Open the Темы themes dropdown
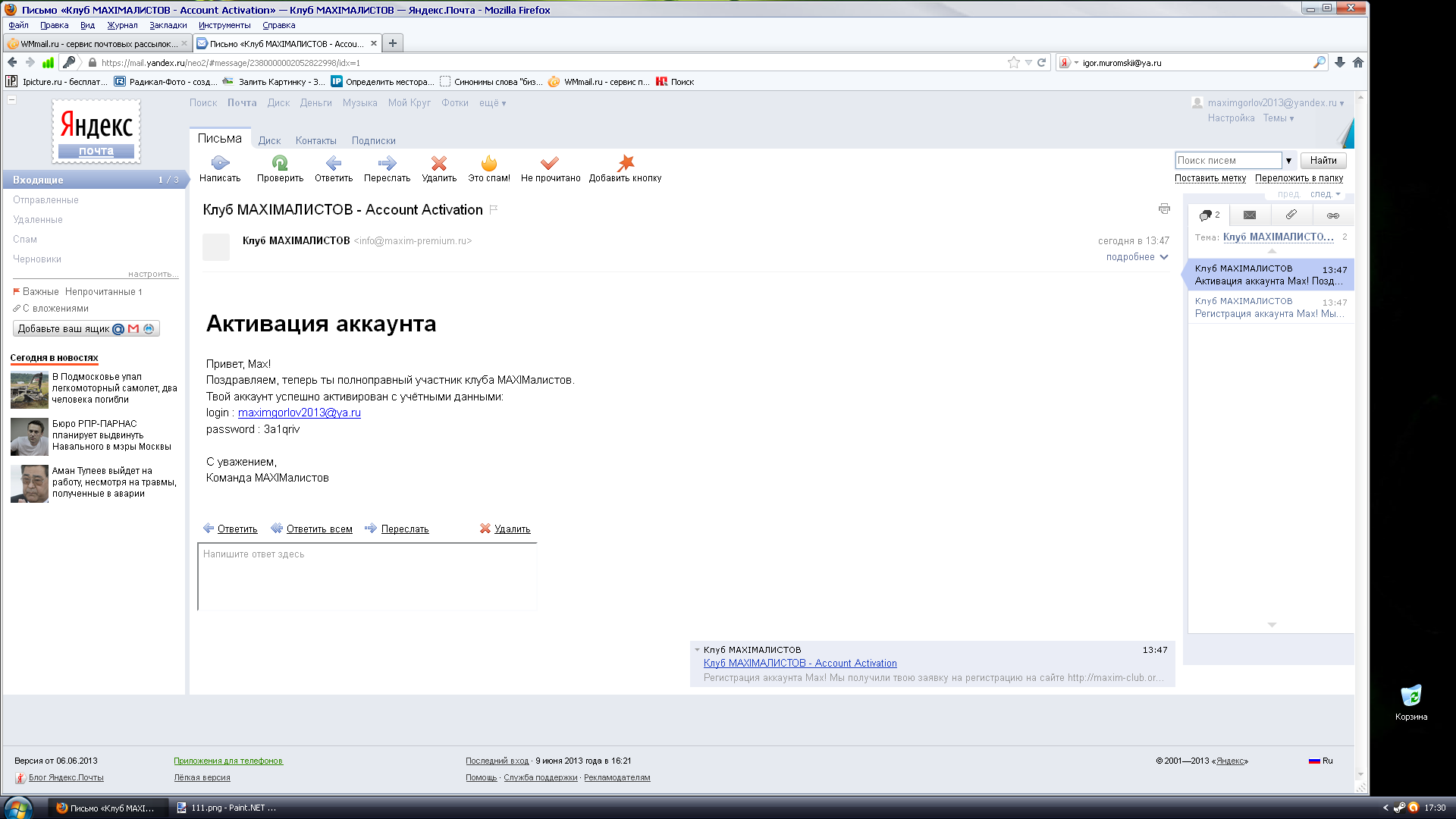 1279,118
